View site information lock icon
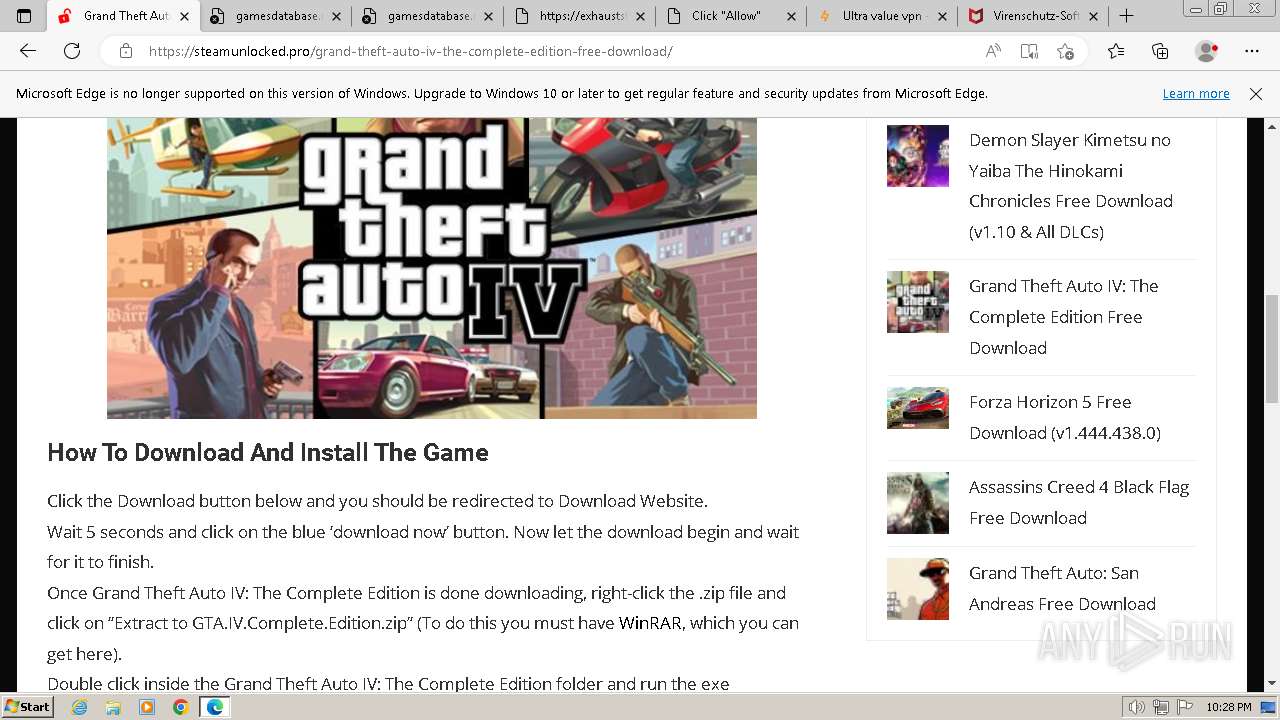The image size is (1280, 720). (x=125, y=51)
